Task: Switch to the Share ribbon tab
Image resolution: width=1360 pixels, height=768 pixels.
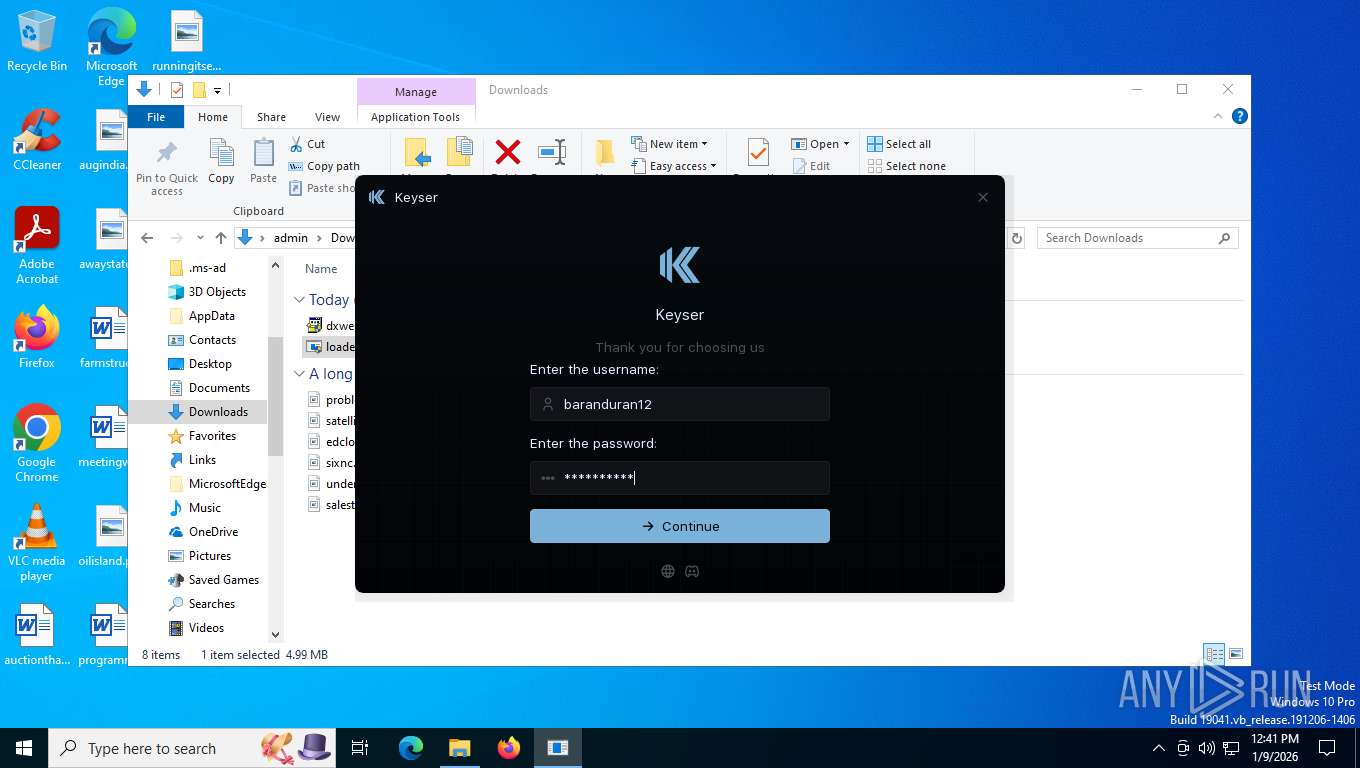Action: [x=271, y=117]
